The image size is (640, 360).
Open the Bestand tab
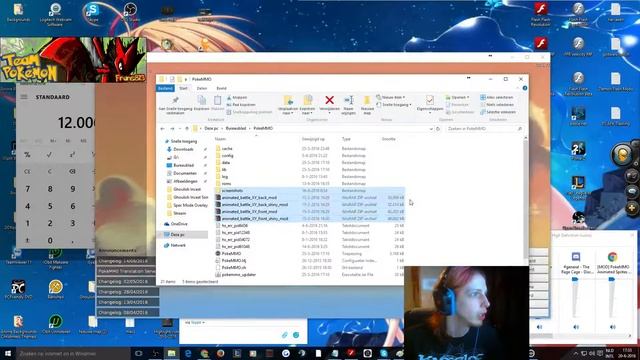pyautogui.click(x=165, y=88)
